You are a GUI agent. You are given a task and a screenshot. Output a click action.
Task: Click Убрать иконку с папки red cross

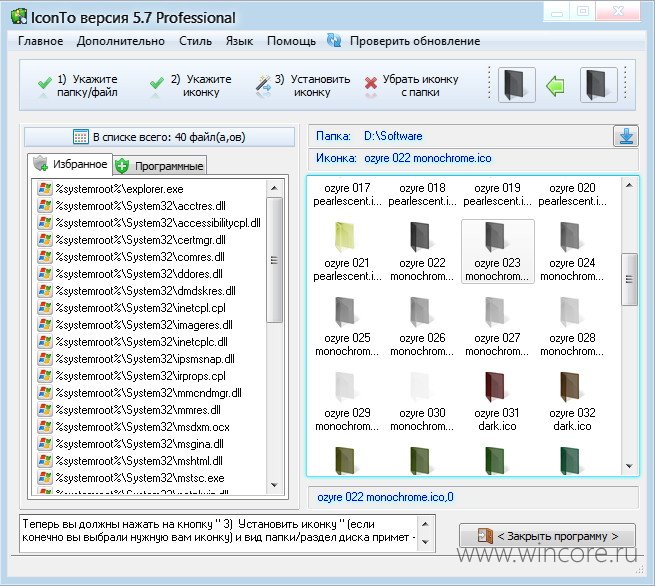(370, 85)
